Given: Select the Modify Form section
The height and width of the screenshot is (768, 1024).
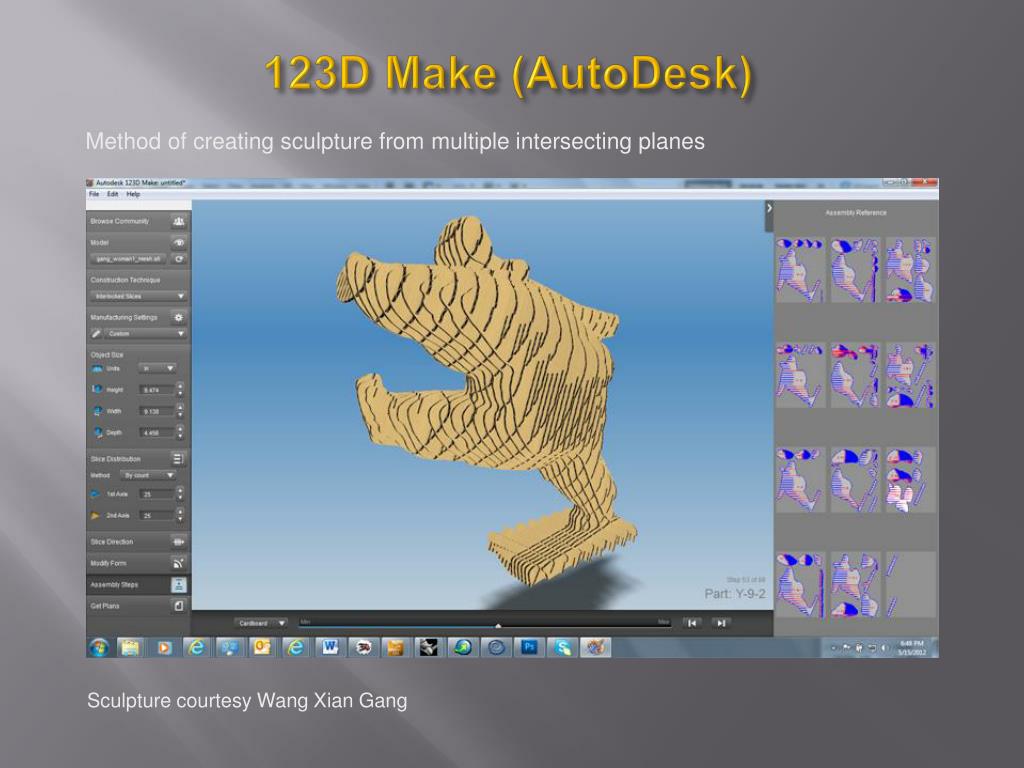Looking at the screenshot, I should 138,563.
